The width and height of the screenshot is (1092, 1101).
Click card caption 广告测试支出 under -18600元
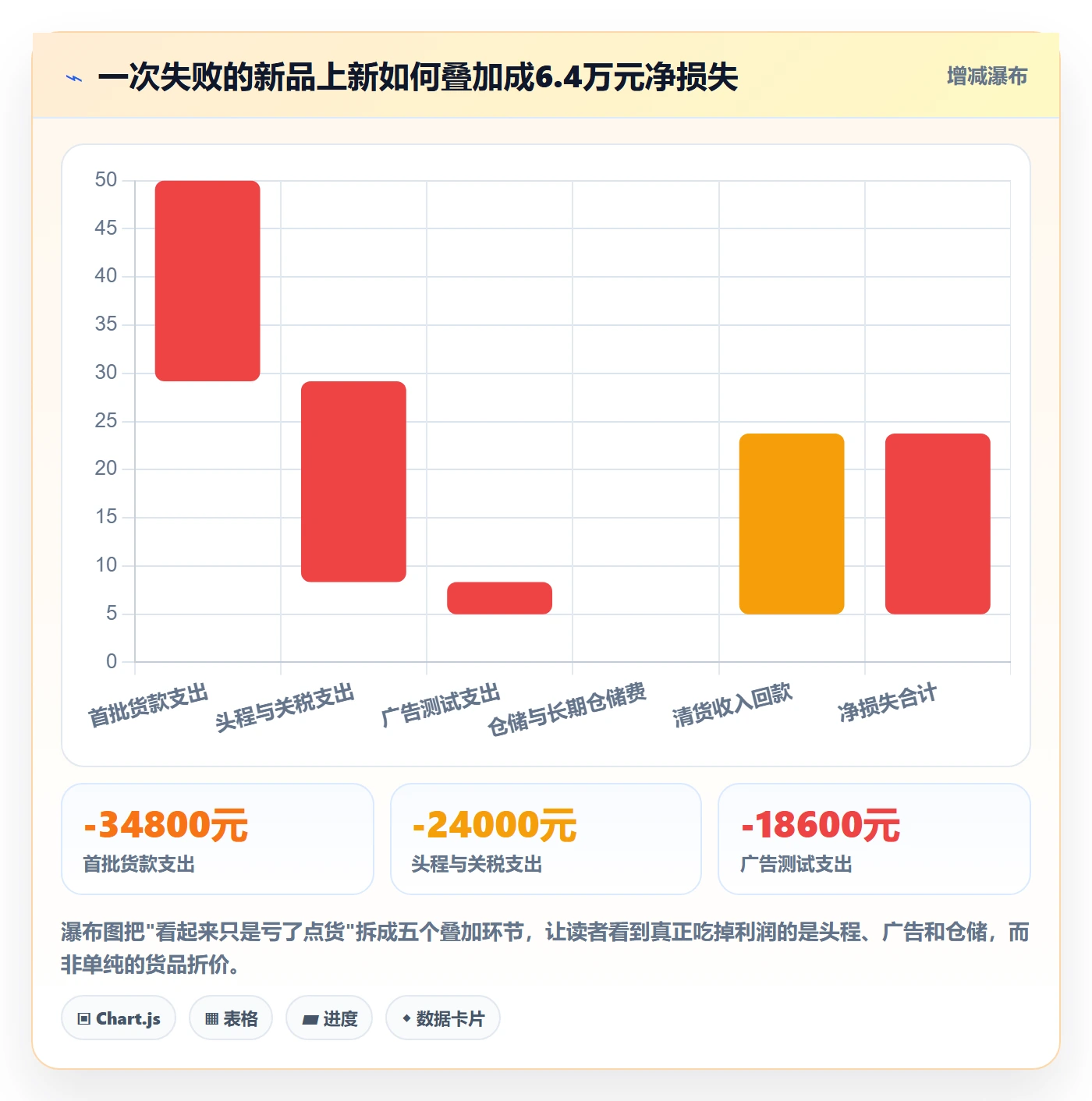(796, 865)
